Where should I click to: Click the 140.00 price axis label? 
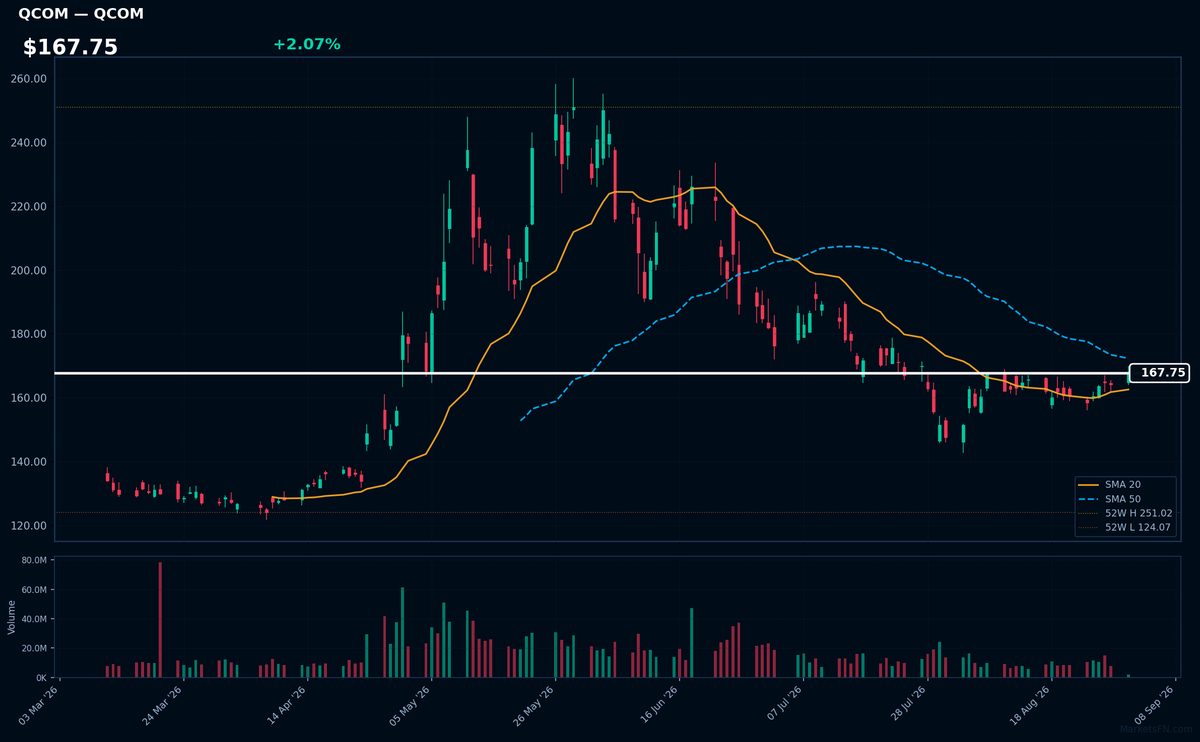click(x=29, y=462)
